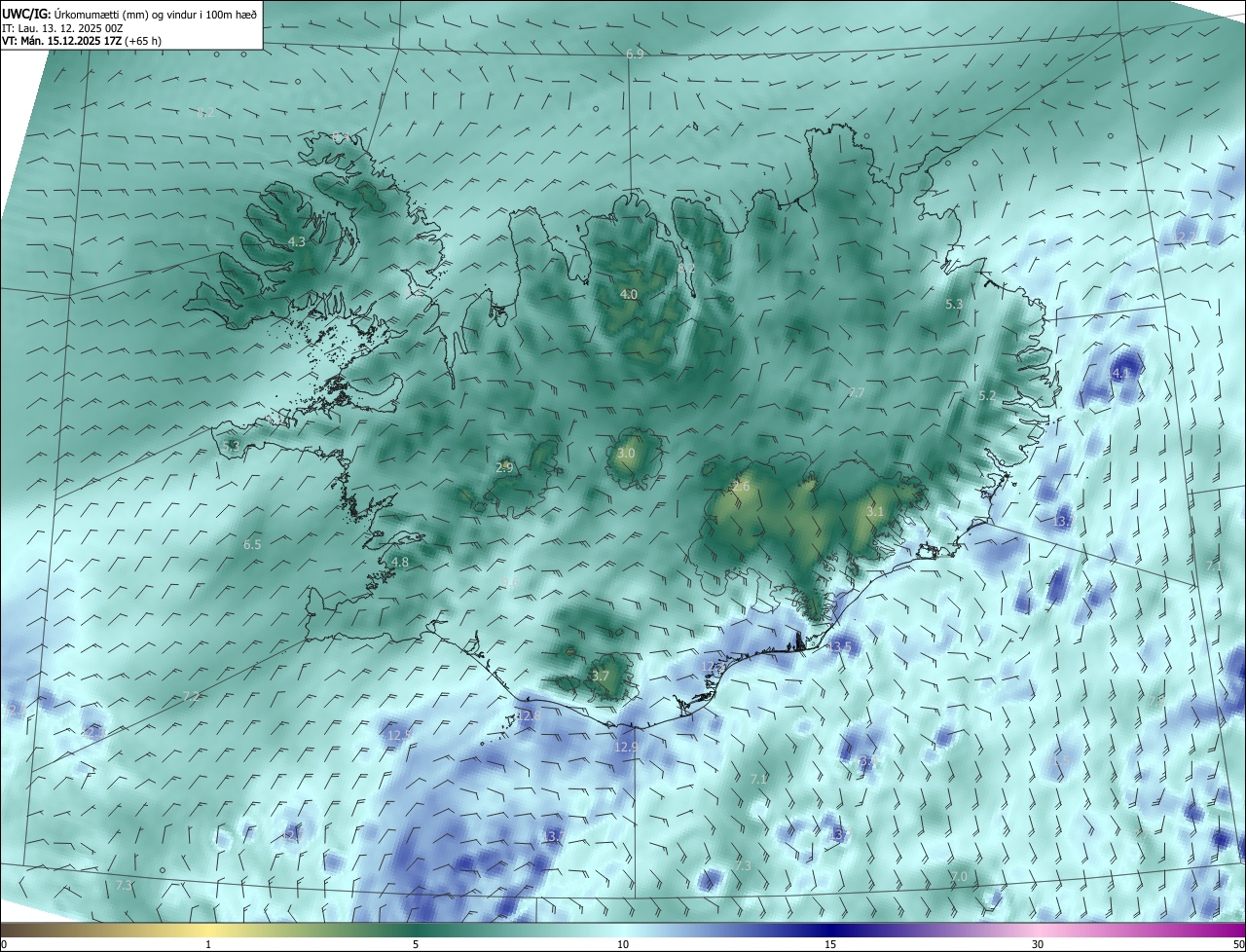Click the 7.2 value southwest of Reykjanes

pyautogui.click(x=191, y=696)
